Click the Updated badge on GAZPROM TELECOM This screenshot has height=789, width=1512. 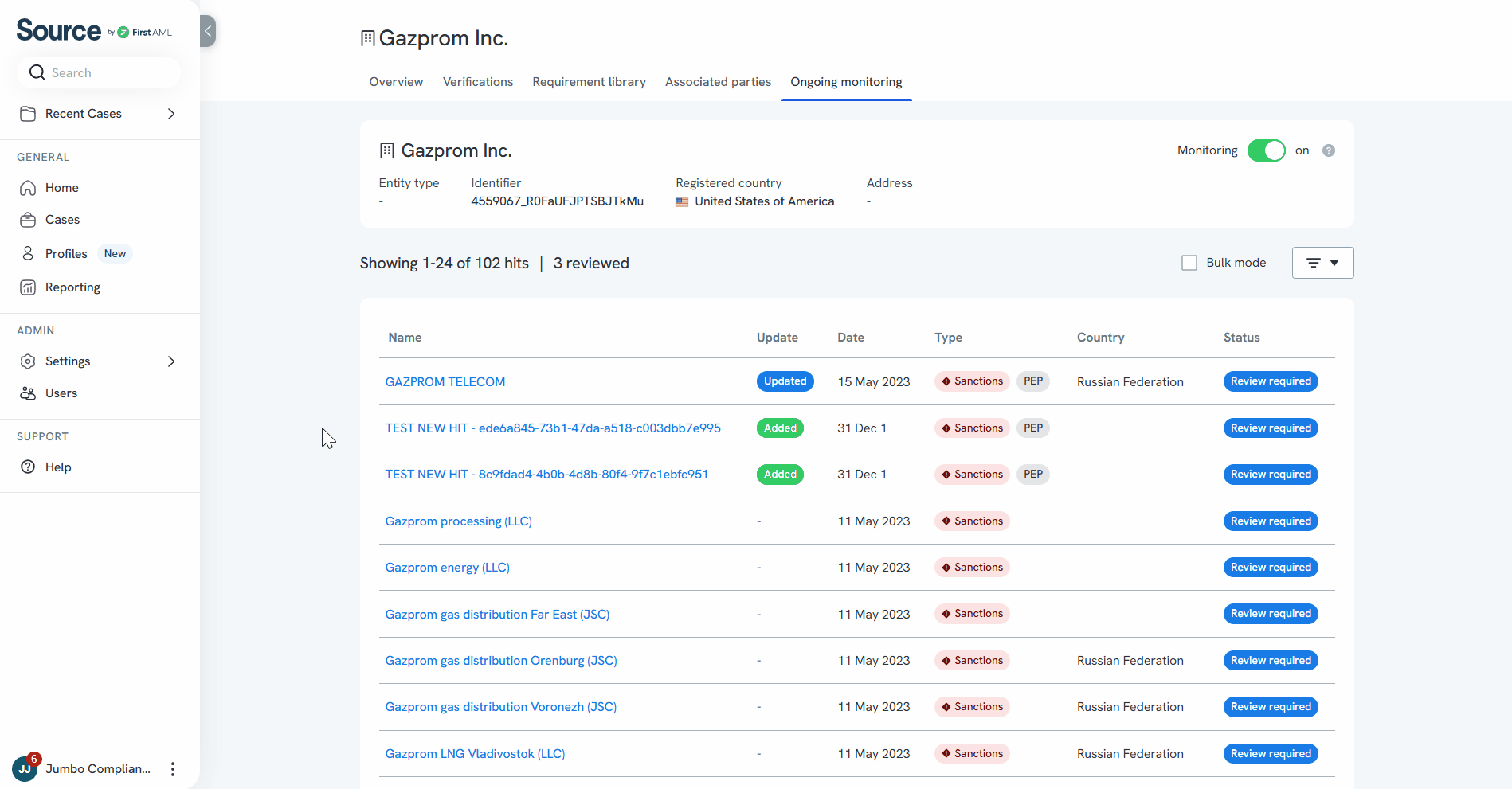pos(785,381)
